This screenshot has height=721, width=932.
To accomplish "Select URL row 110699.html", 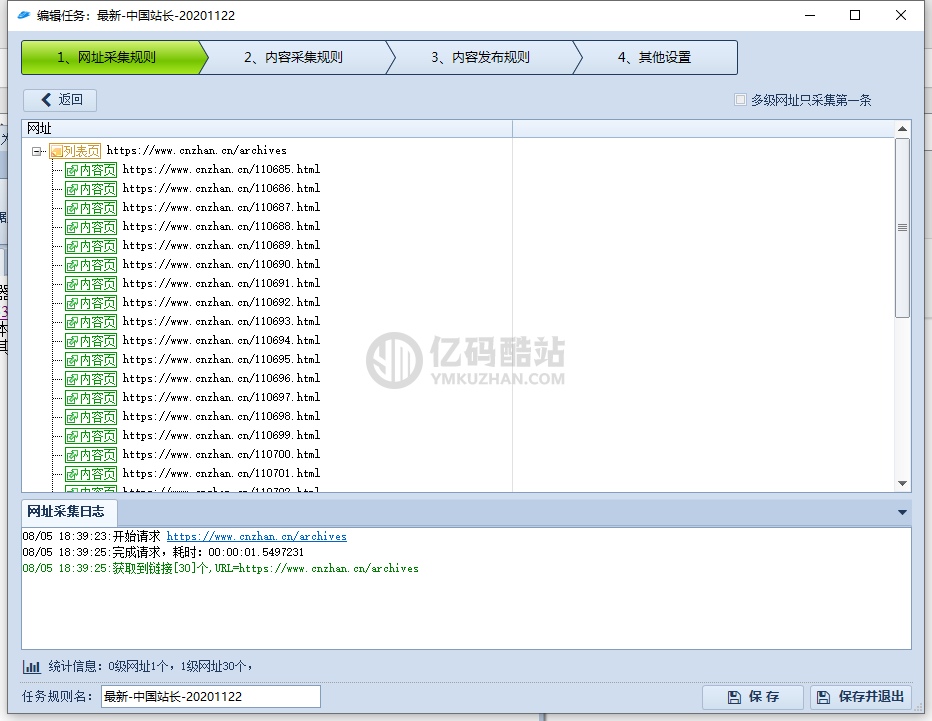I will pyautogui.click(x=222, y=436).
